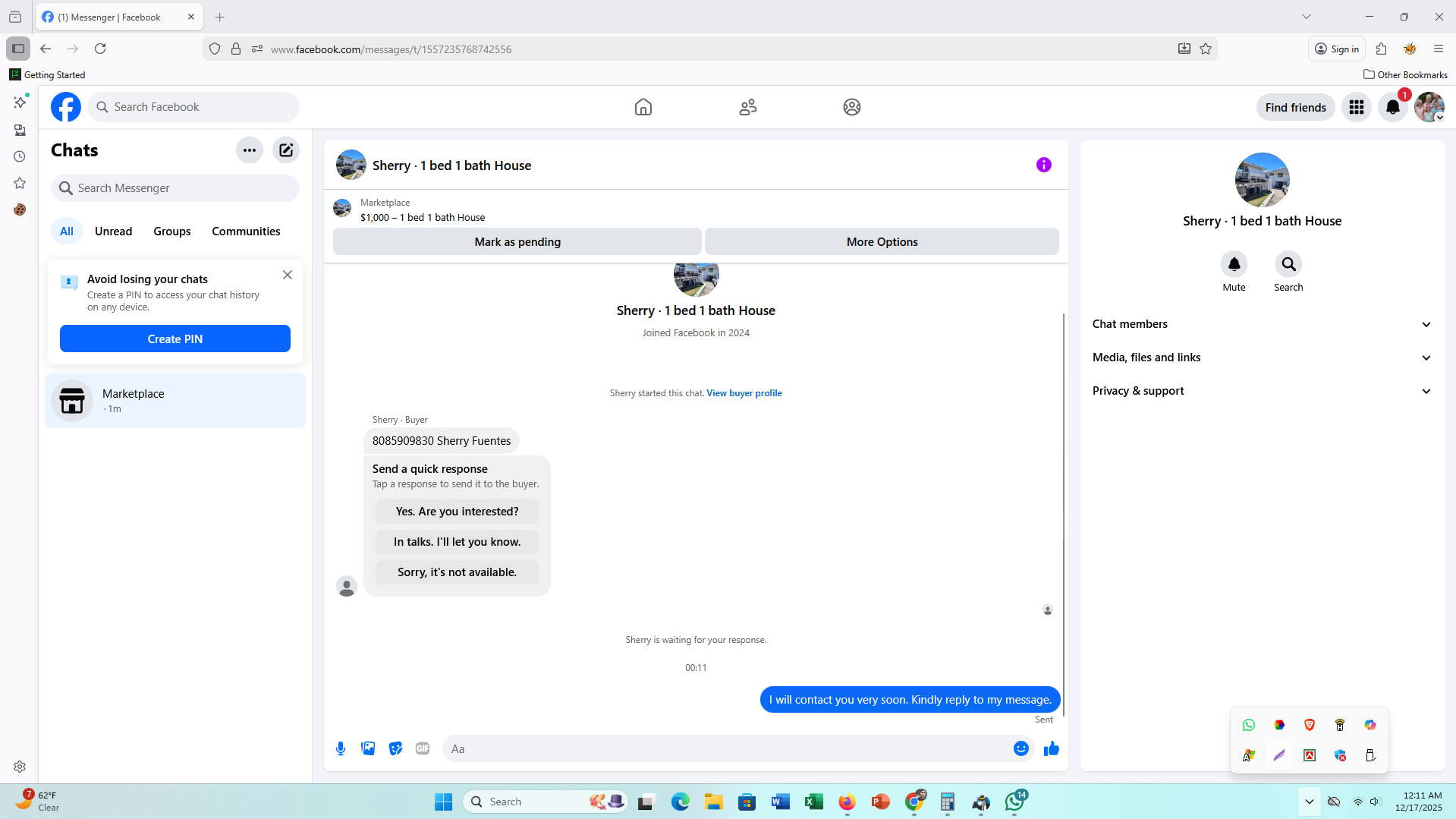Open the emoji picker in message box
The width and height of the screenshot is (1456, 819).
click(1021, 748)
